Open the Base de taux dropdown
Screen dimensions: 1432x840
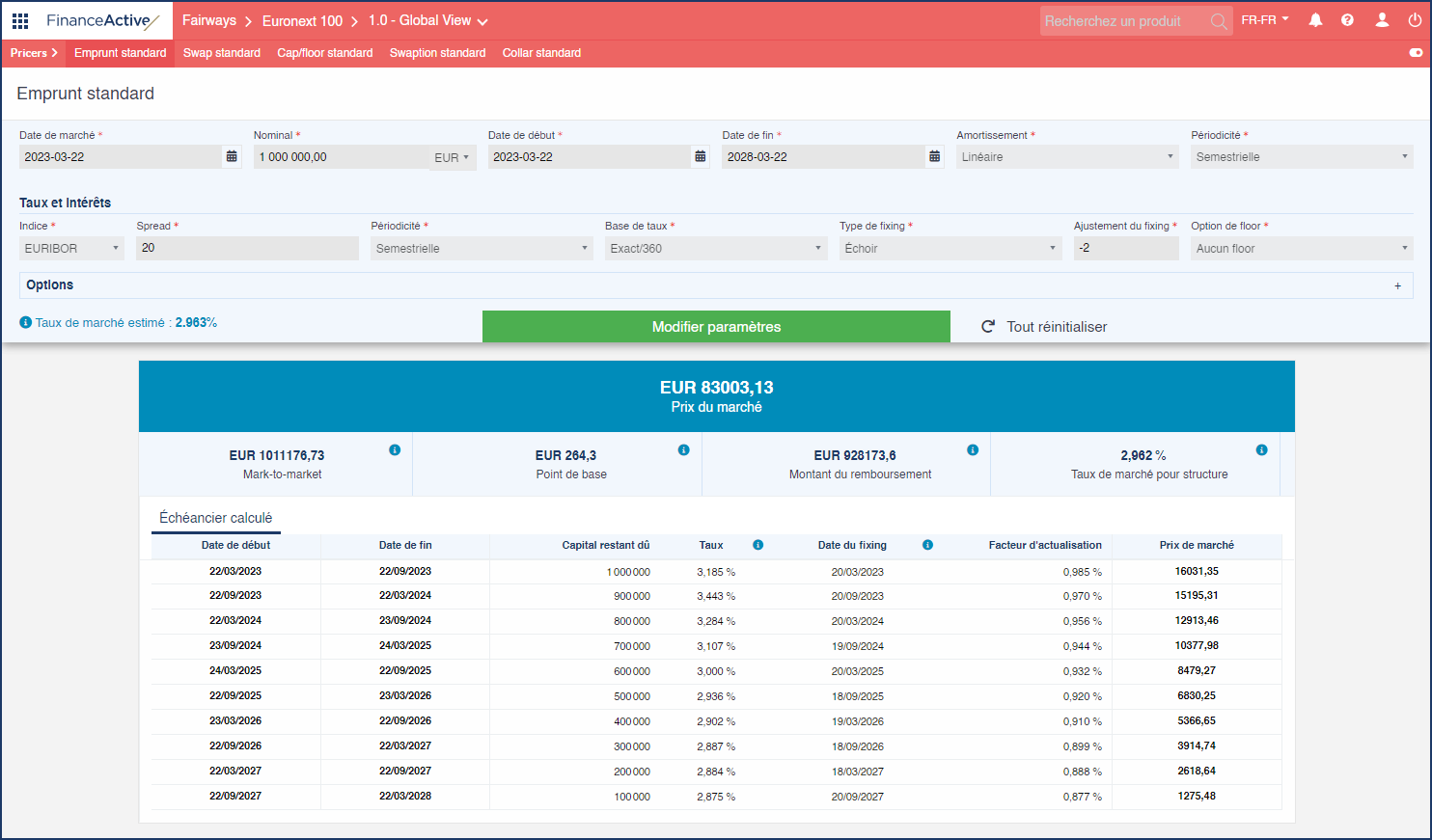pos(715,249)
